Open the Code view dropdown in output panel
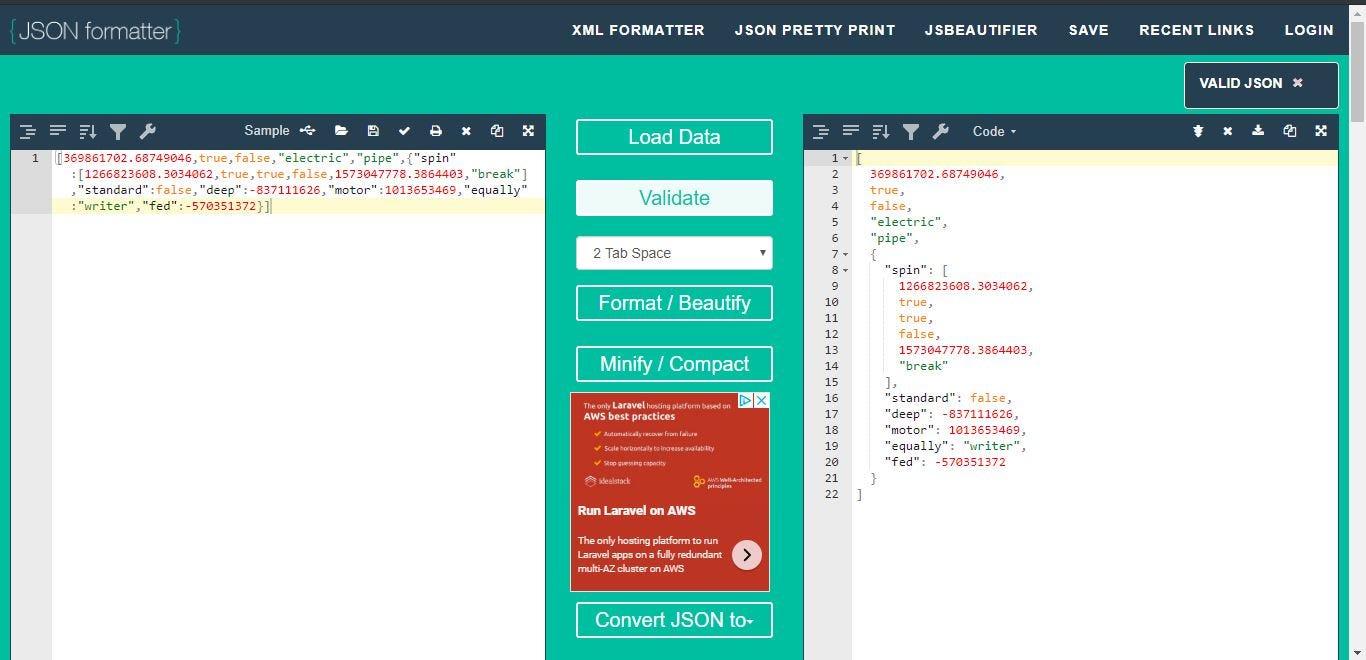The width and height of the screenshot is (1366, 660). coord(994,131)
